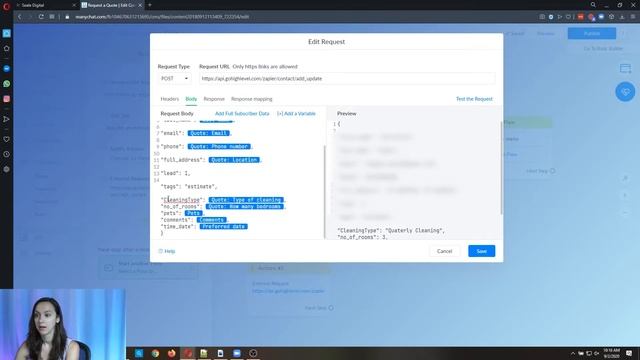Click the Opera icon on the Windows taskbar
This screenshot has height=360, width=640.
point(188,353)
